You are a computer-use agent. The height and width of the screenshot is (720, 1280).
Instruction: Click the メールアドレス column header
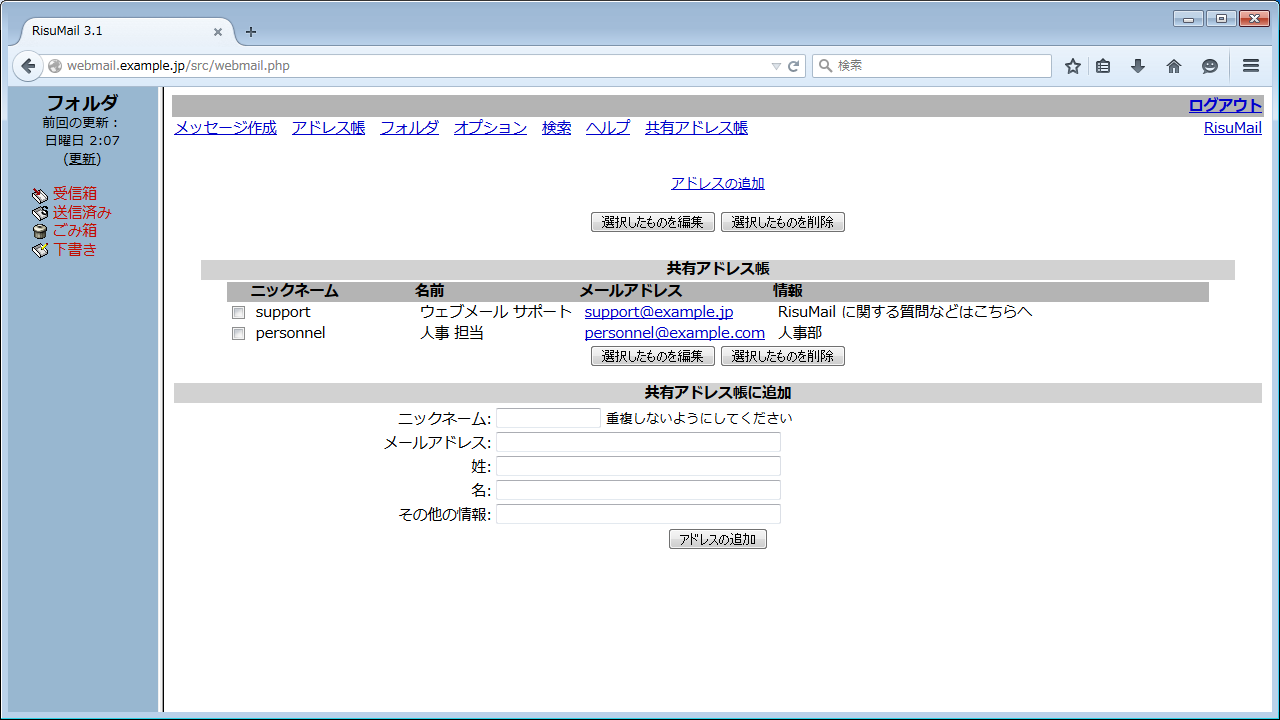630,291
